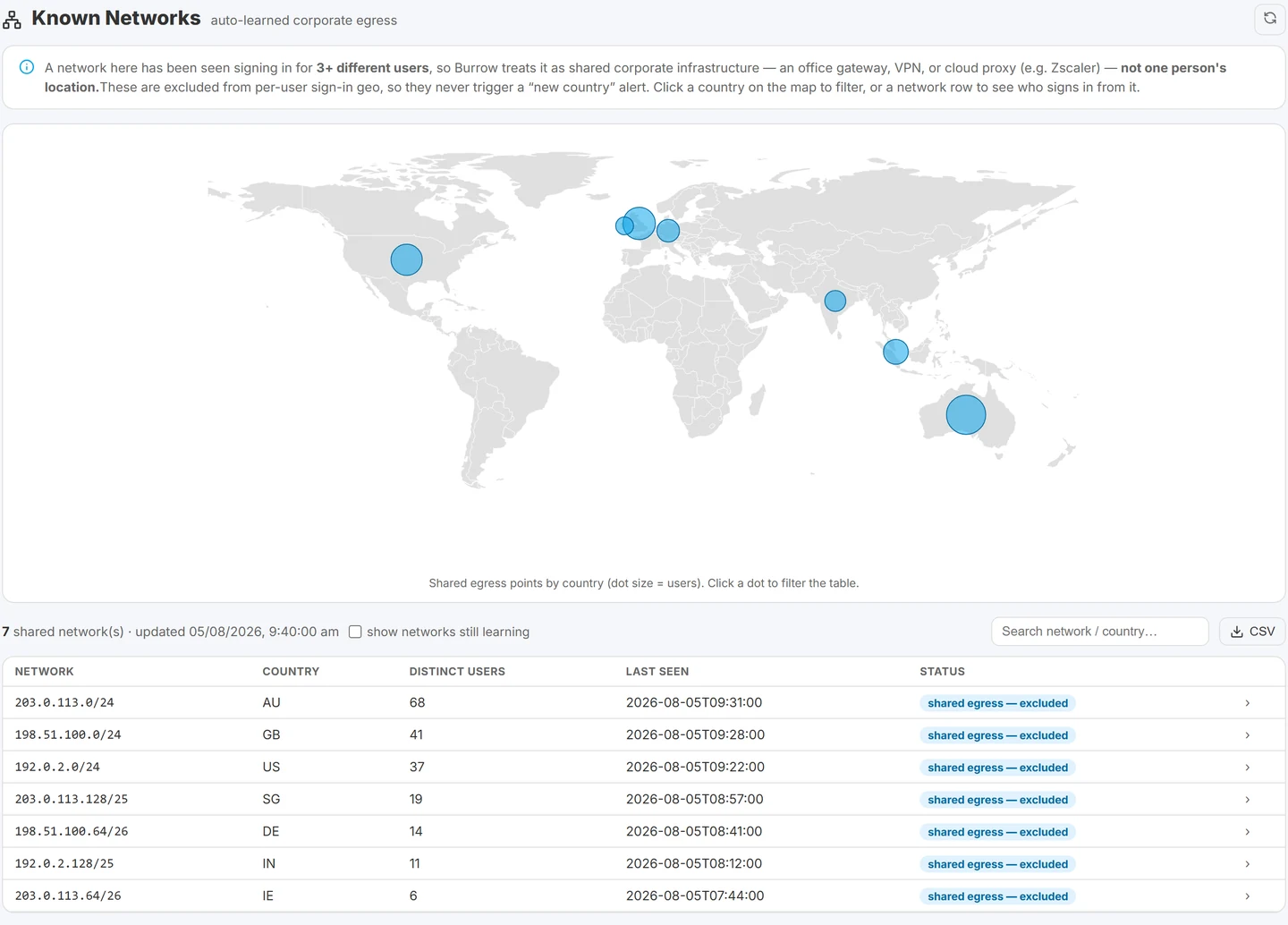Screen dimensions: 1288x925
Task: Click the NETWORK column header
Action: tap(44, 672)
